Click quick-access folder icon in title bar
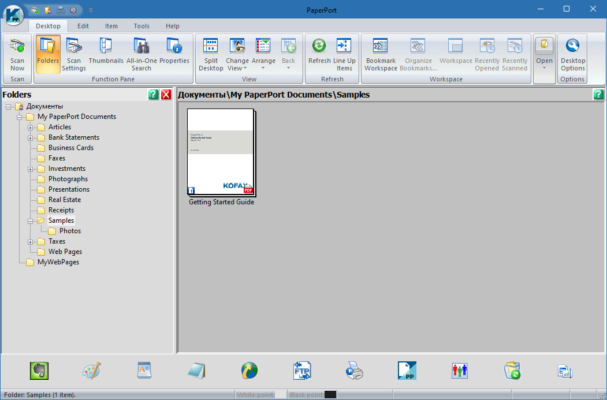Screen dimensions: 607x400 pyautogui.click(x=48, y=10)
